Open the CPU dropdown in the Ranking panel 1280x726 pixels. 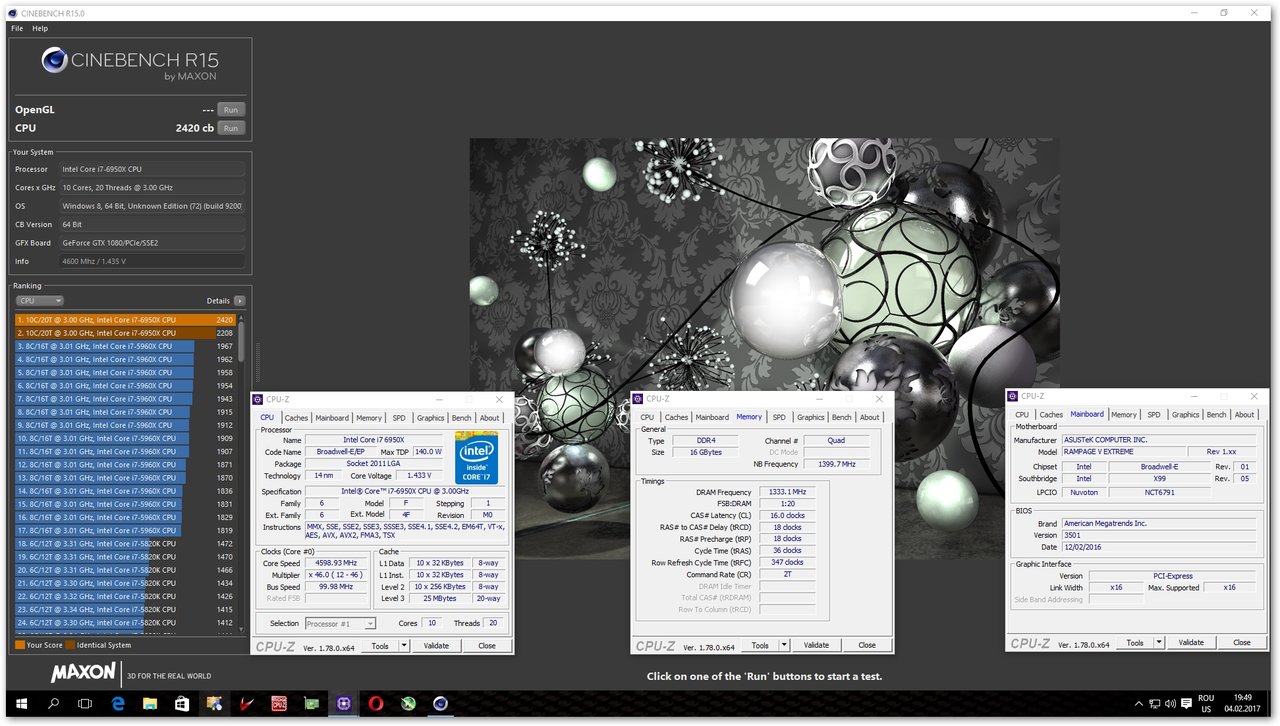click(40, 300)
